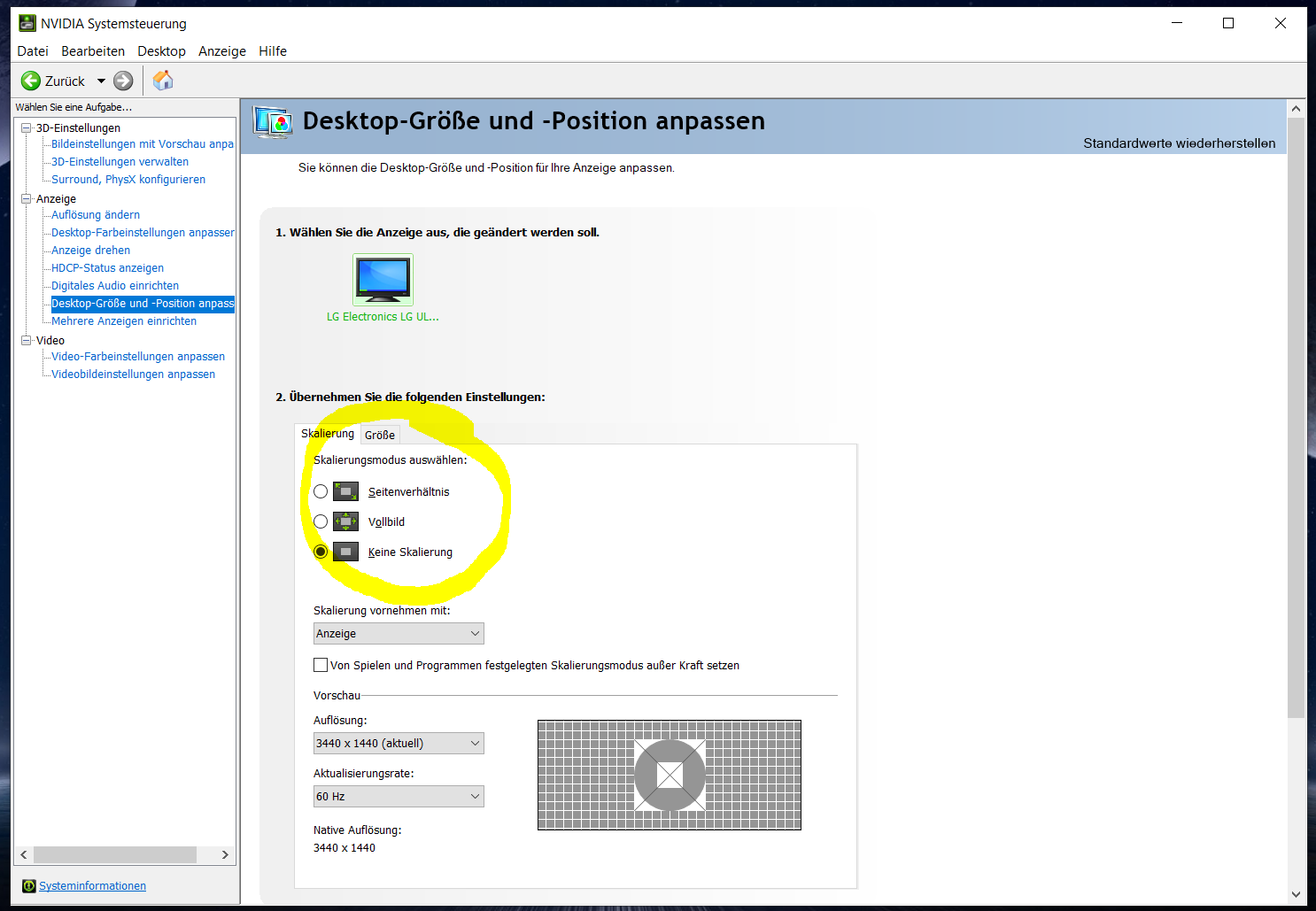Click the main panel scroll up arrow
Screen dimensions: 1316x911
(x=1297, y=109)
